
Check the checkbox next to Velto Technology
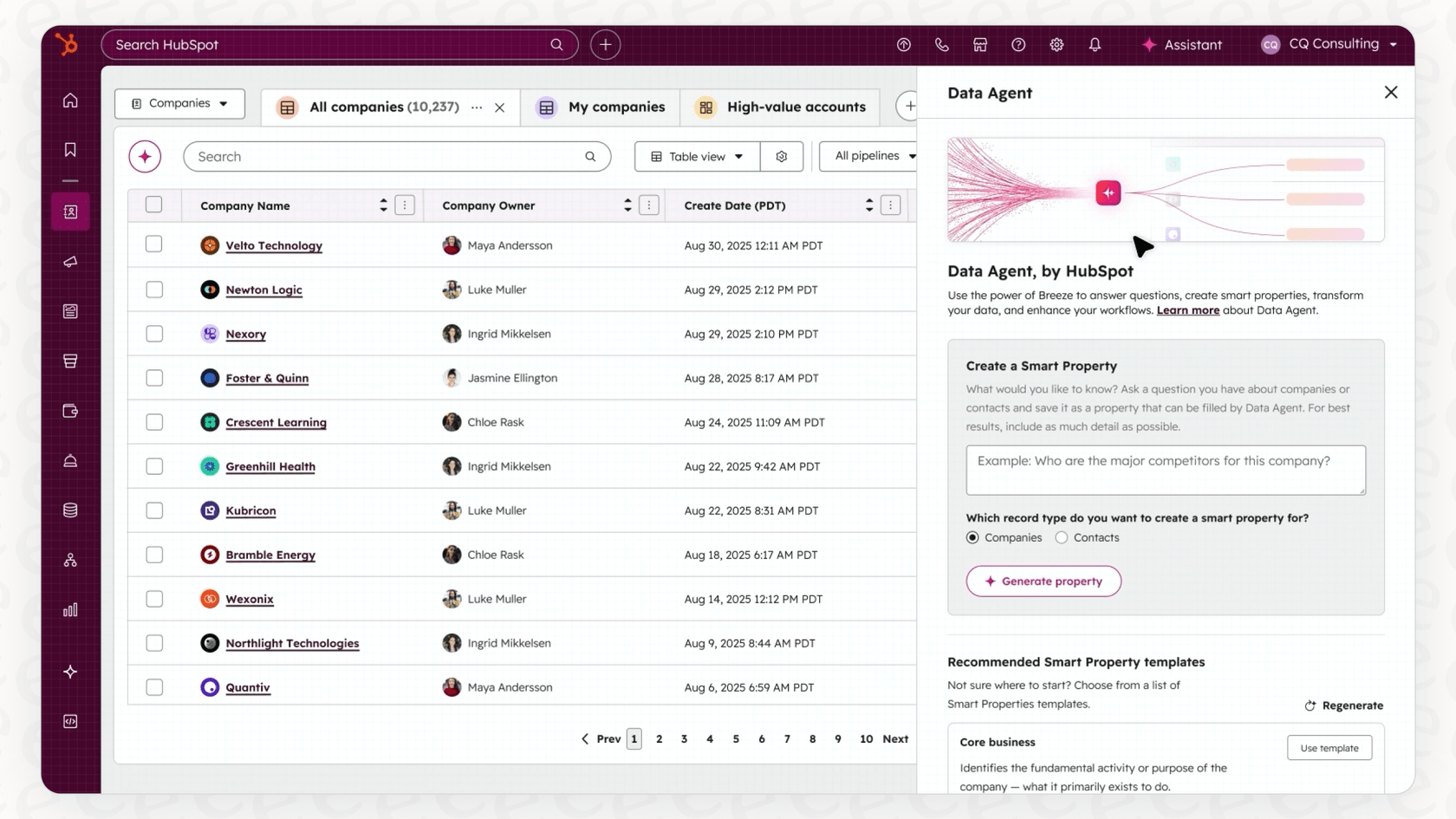coord(154,244)
